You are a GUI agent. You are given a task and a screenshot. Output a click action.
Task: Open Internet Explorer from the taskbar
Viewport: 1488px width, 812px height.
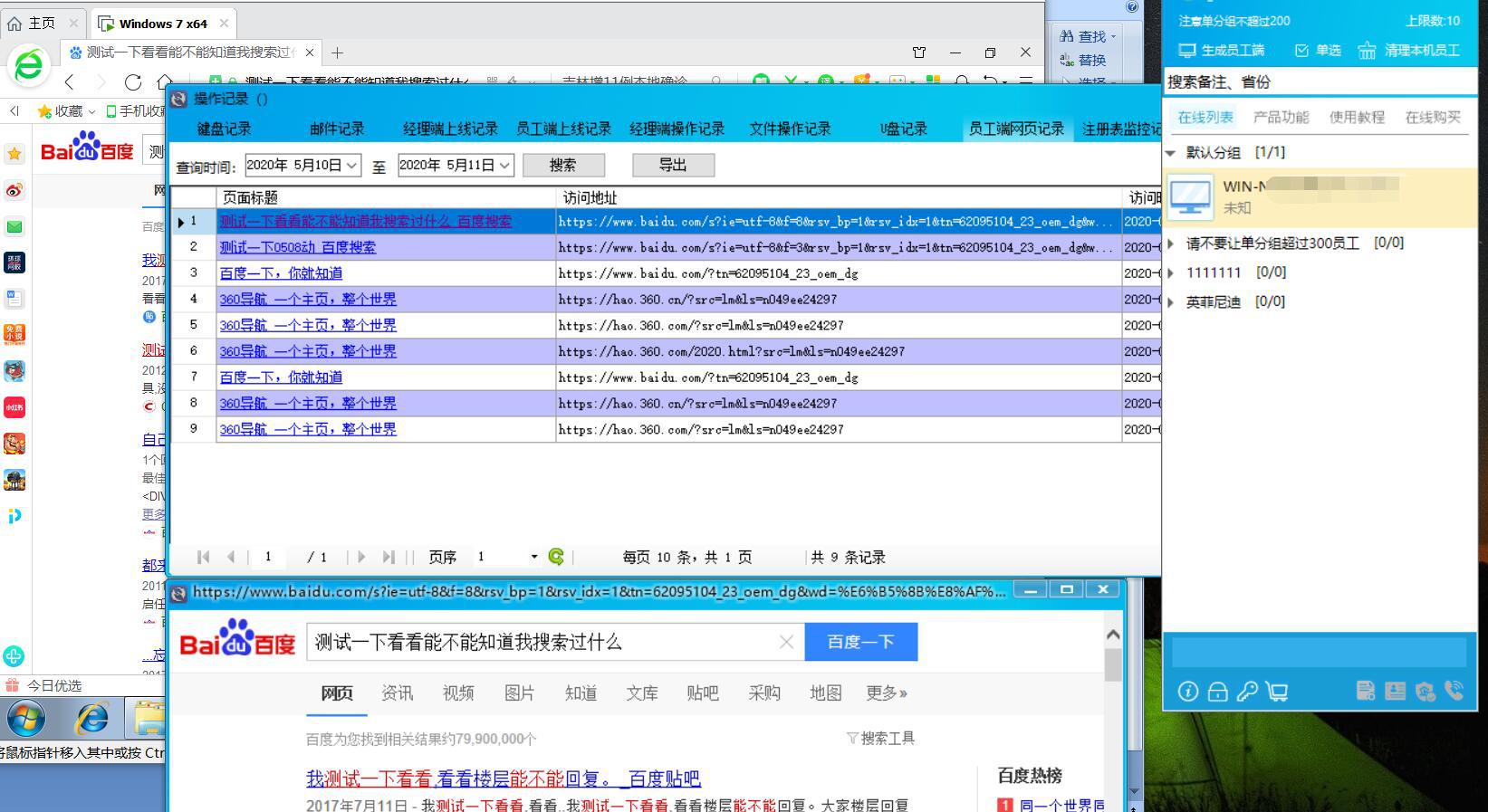(91, 720)
